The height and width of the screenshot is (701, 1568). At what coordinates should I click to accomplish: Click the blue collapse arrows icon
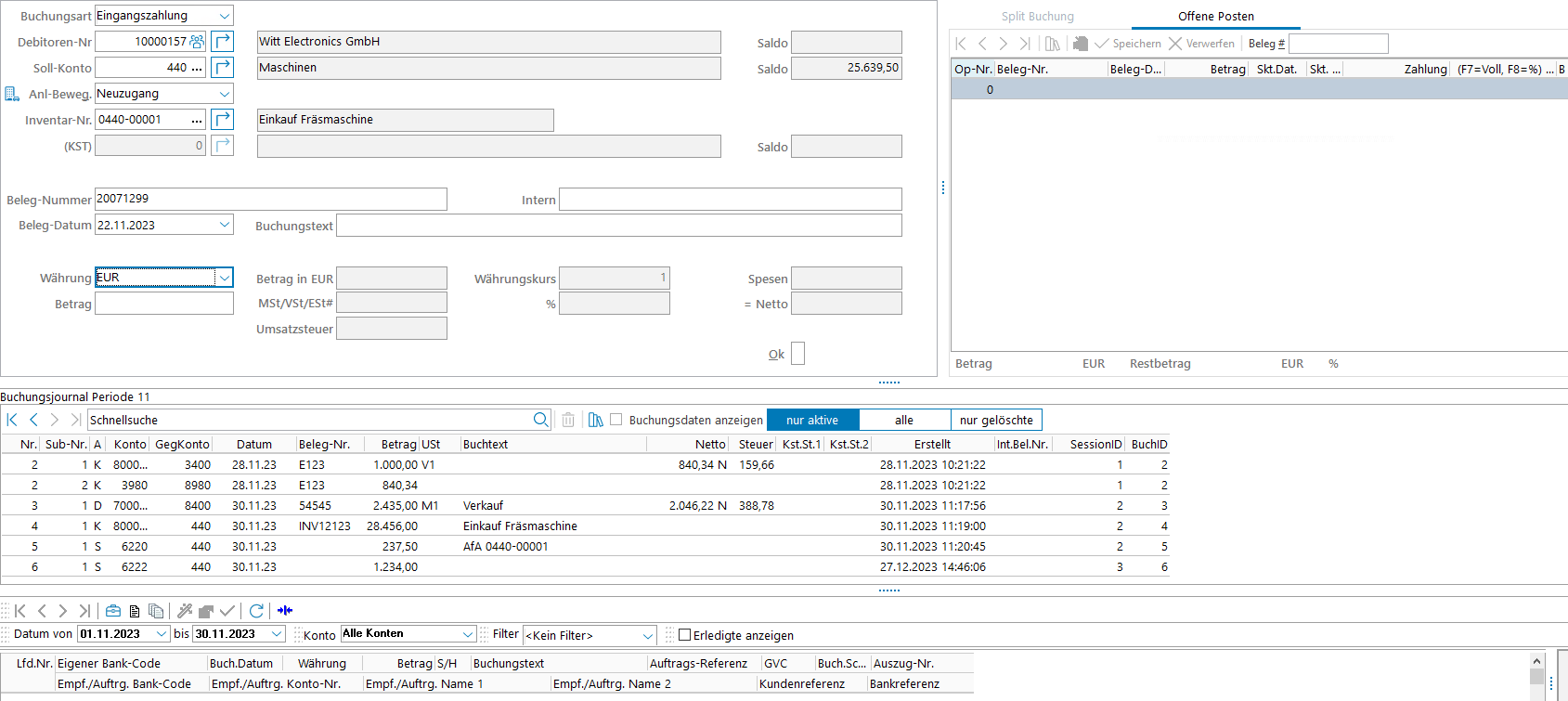coord(285,611)
